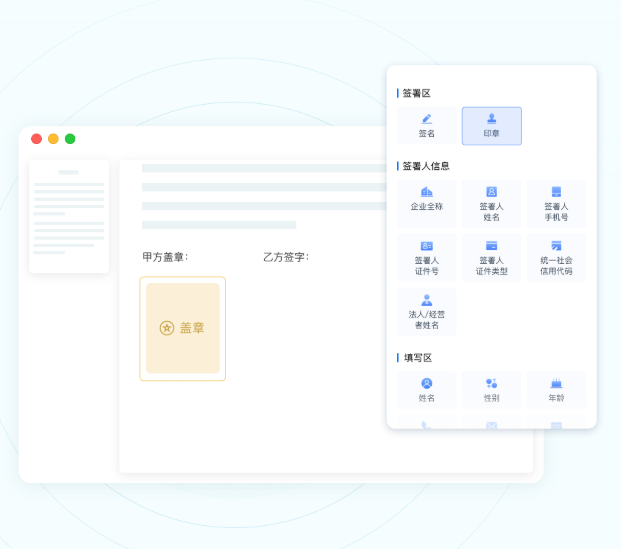Image resolution: width=621 pixels, height=549 pixels.
Task: Add the 签署人证件号 ID number field
Action: click(x=427, y=257)
